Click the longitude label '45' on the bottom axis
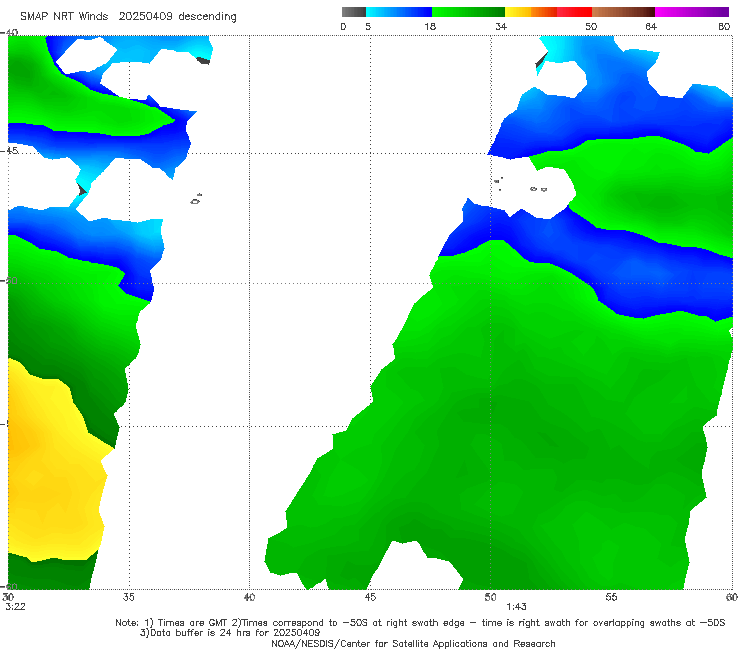Image resolution: width=740 pixels, height=650 pixels. [370, 598]
